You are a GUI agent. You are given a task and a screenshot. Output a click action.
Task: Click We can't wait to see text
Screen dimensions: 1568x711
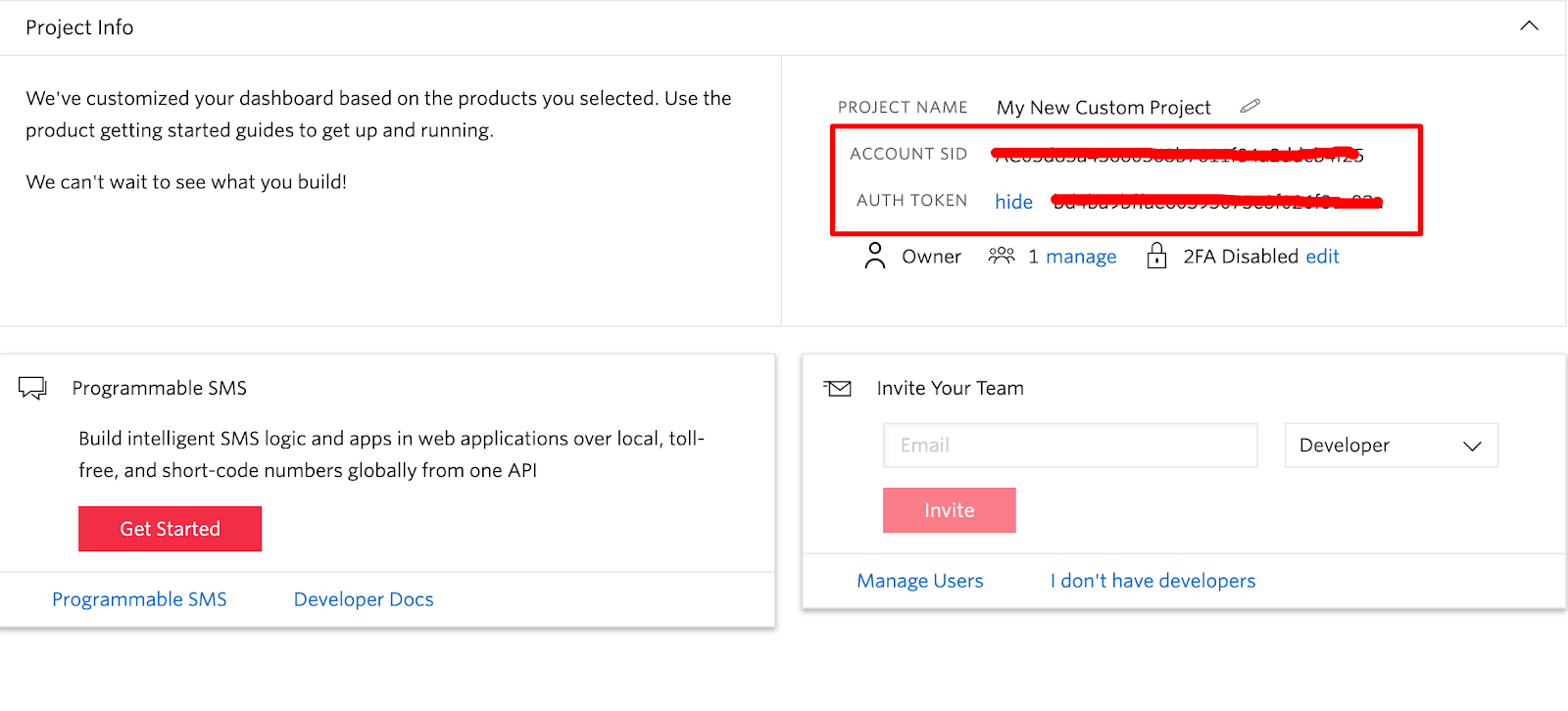[x=186, y=182]
